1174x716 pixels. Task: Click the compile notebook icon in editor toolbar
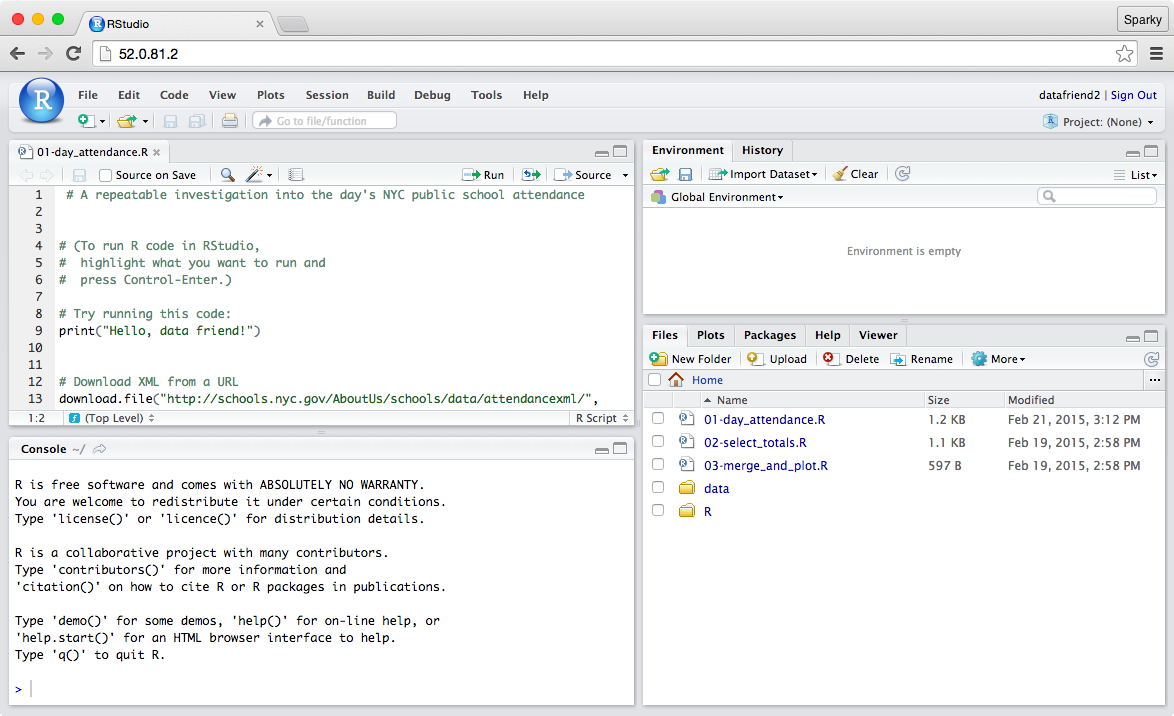pos(296,175)
